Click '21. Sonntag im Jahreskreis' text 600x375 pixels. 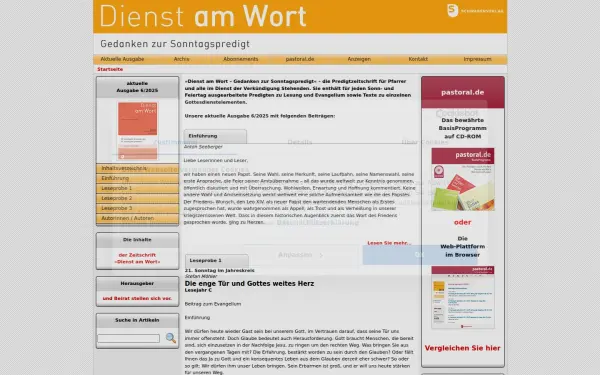(x=220, y=271)
